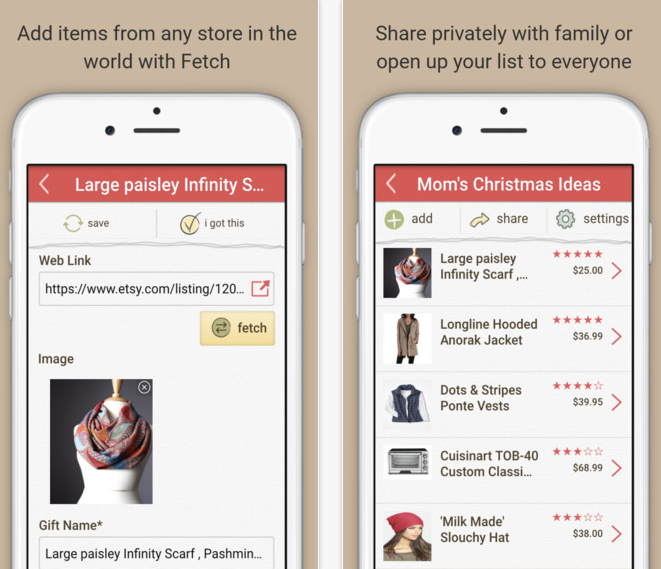
Task: Tap the save sync icon
Action: [x=73, y=223]
